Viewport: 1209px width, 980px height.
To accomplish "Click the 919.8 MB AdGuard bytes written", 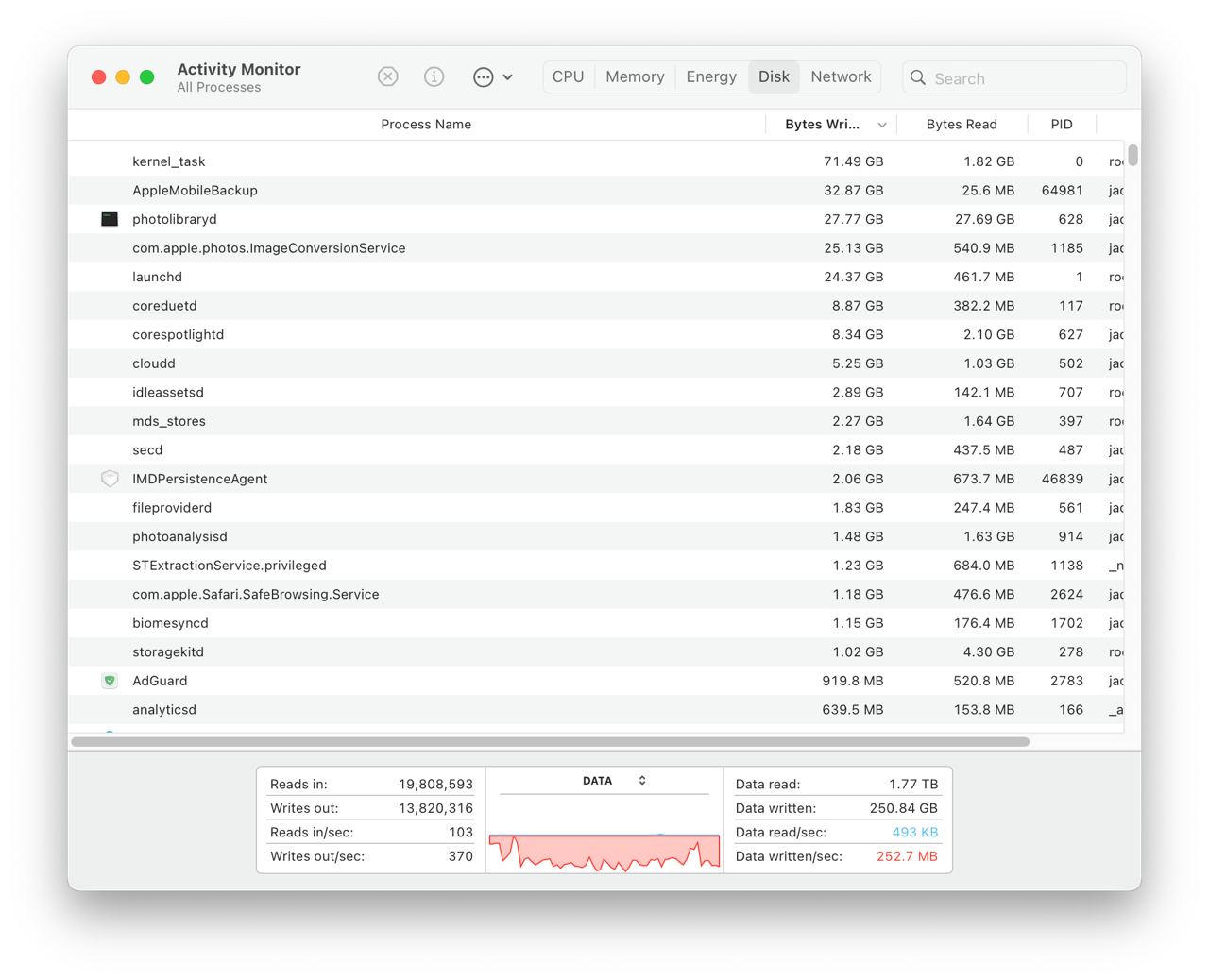I will [853, 681].
